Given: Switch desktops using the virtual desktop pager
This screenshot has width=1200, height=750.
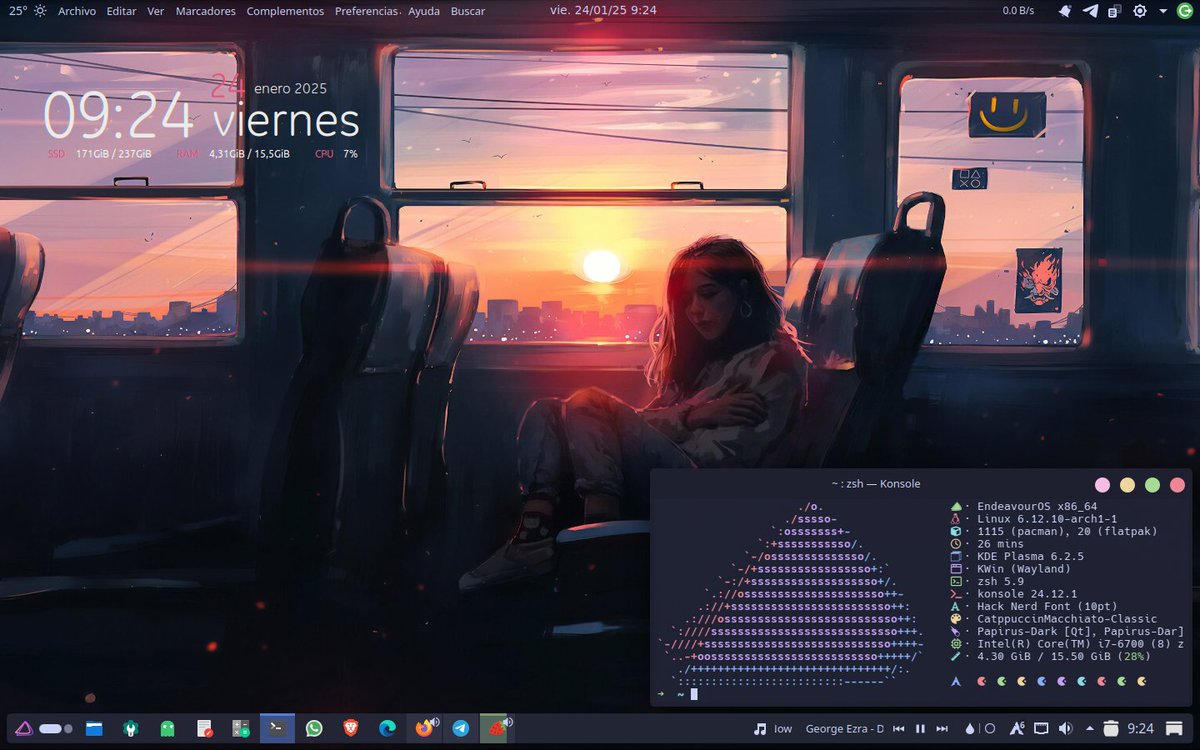Looking at the screenshot, I should tap(56, 729).
